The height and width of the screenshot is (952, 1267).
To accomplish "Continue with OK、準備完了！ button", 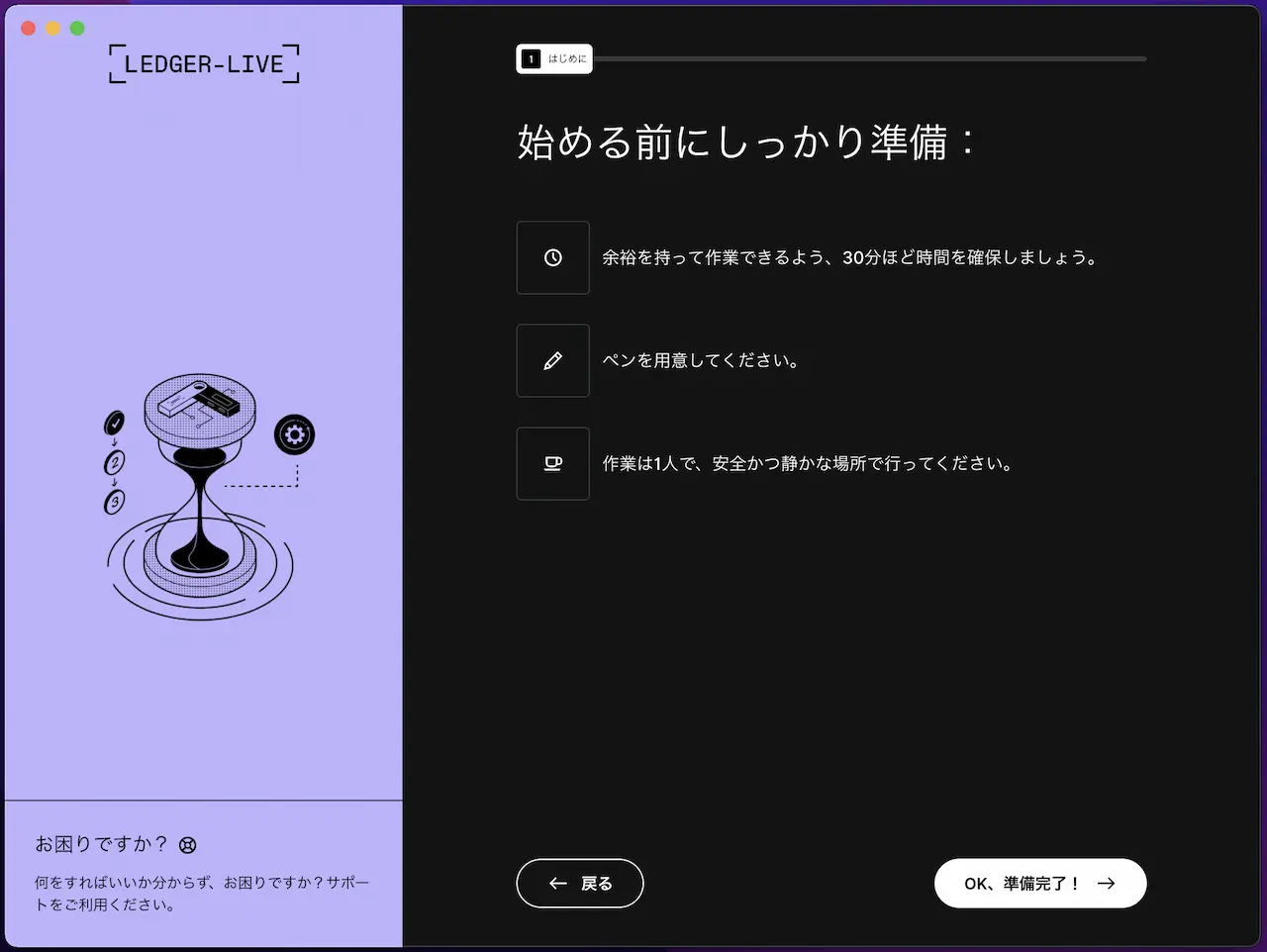I will pyautogui.click(x=1040, y=883).
